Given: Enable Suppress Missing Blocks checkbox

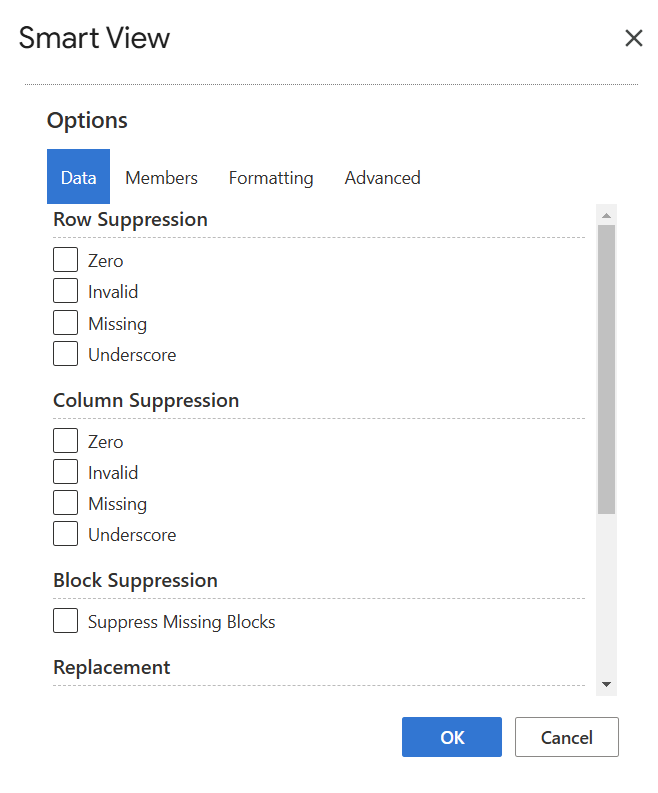Looking at the screenshot, I should [66, 621].
